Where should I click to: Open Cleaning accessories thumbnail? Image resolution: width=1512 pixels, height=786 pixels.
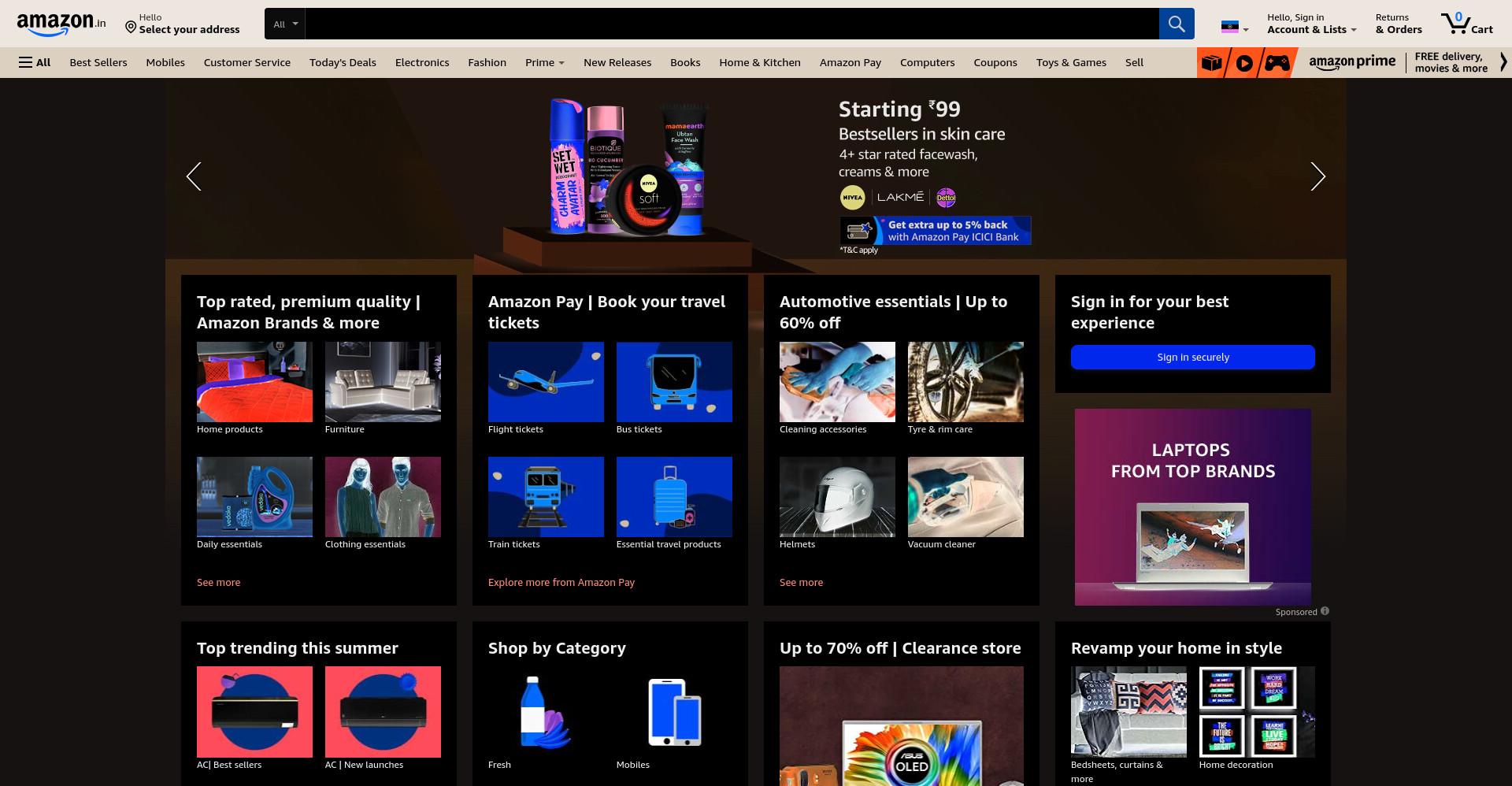point(837,382)
